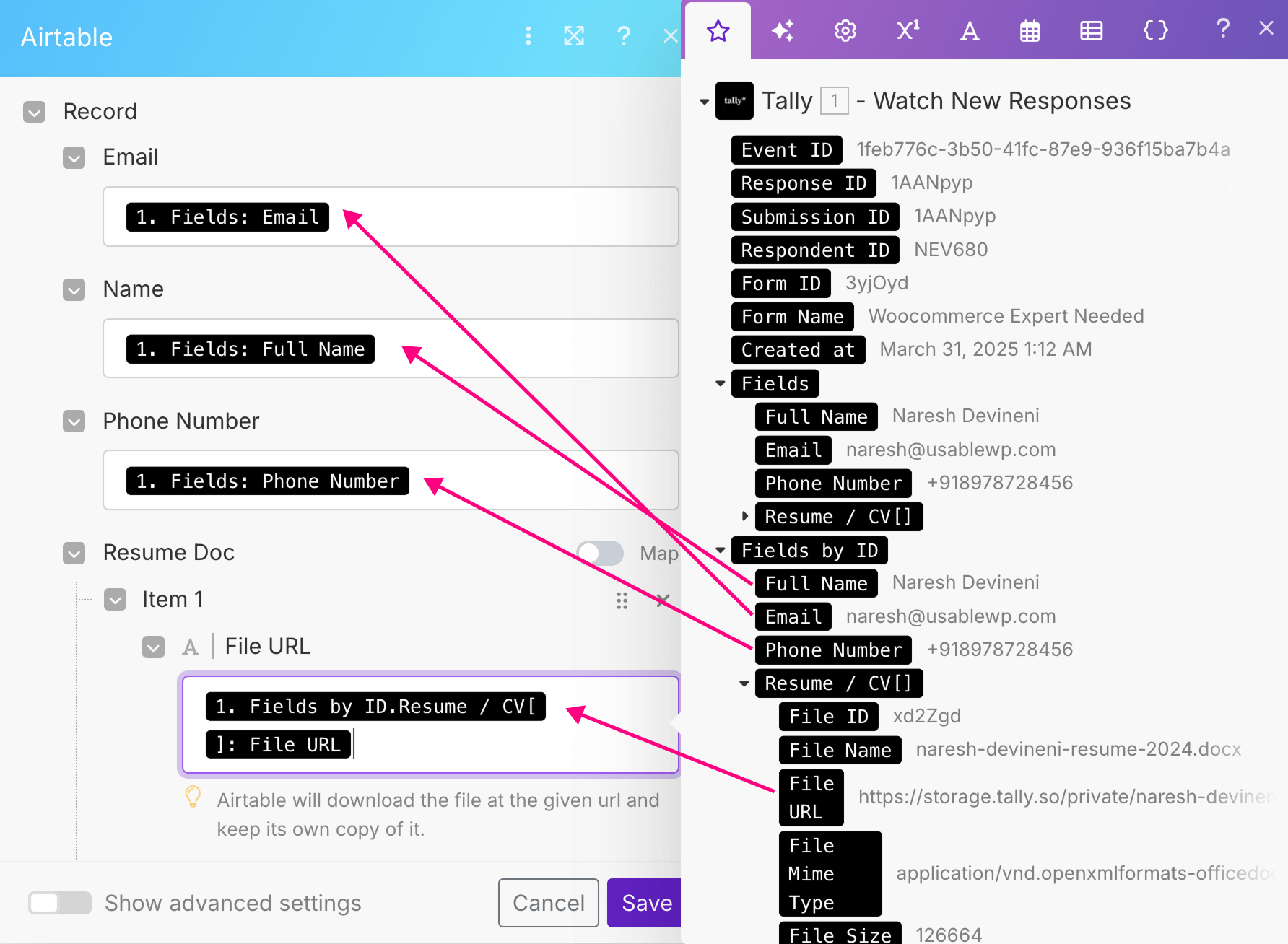
Task: Toggle the Resume Doc chevron box
Action: point(74,553)
